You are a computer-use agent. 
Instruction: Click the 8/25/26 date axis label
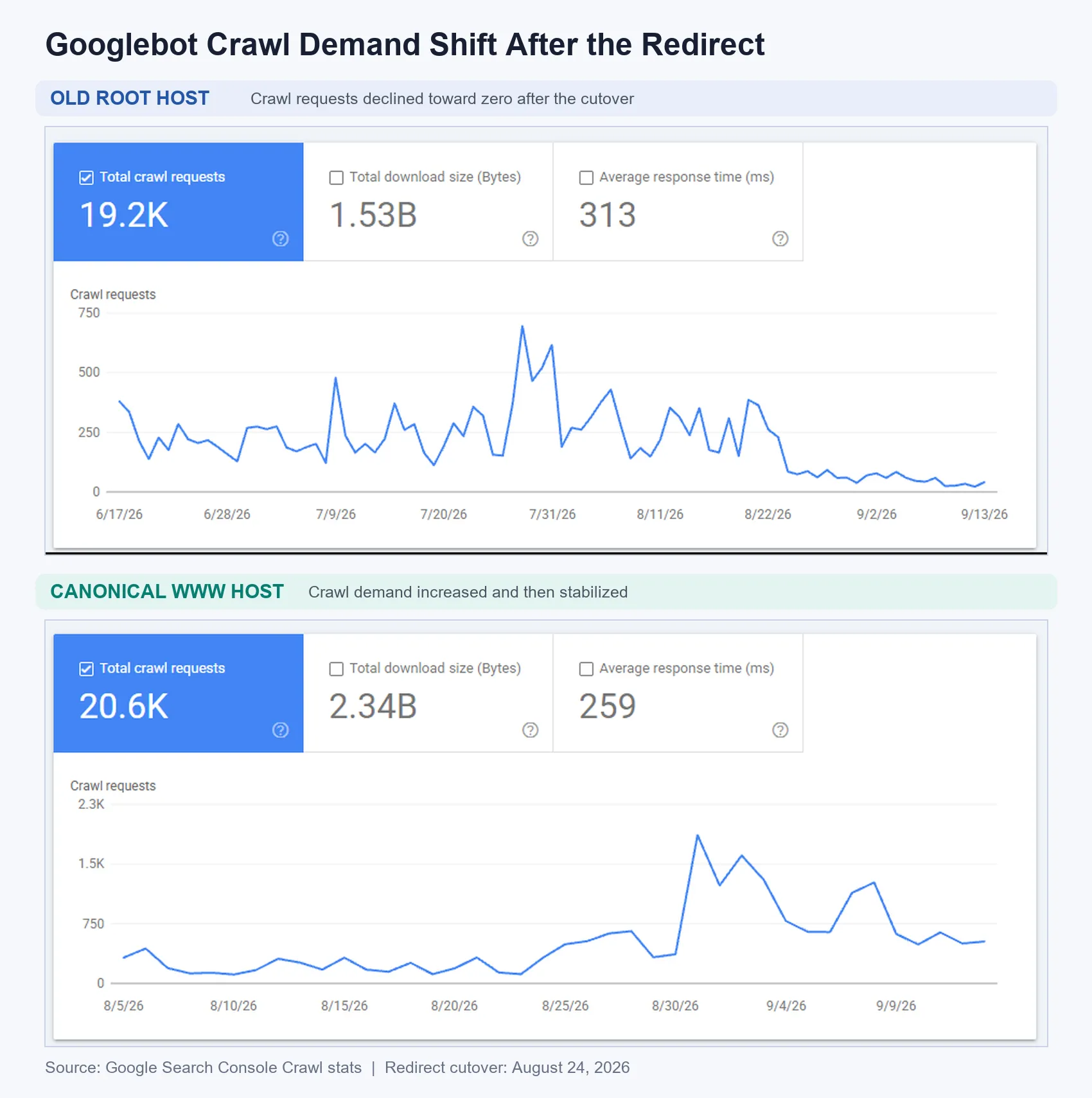[565, 1005]
